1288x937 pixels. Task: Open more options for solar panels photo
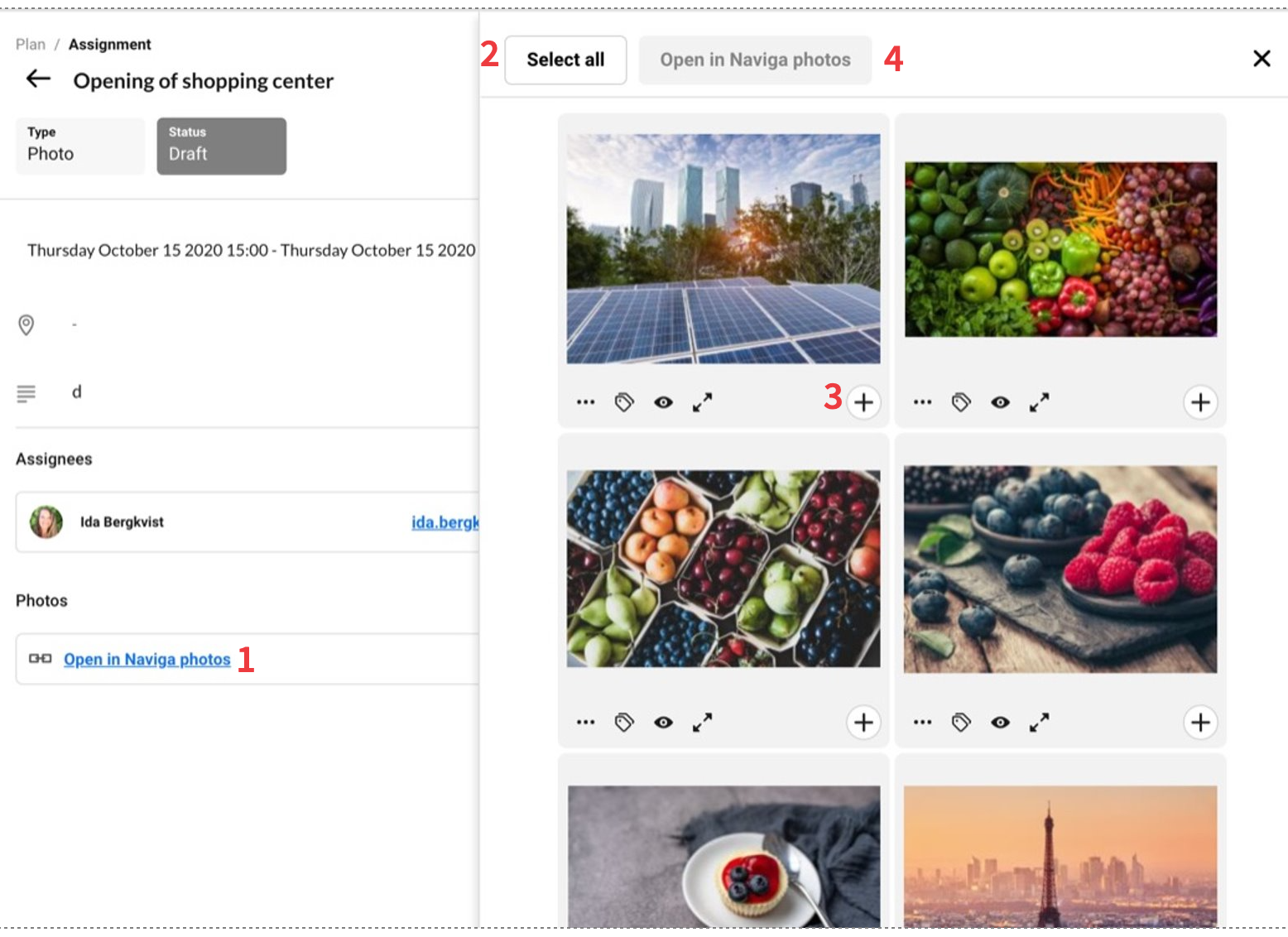(585, 403)
